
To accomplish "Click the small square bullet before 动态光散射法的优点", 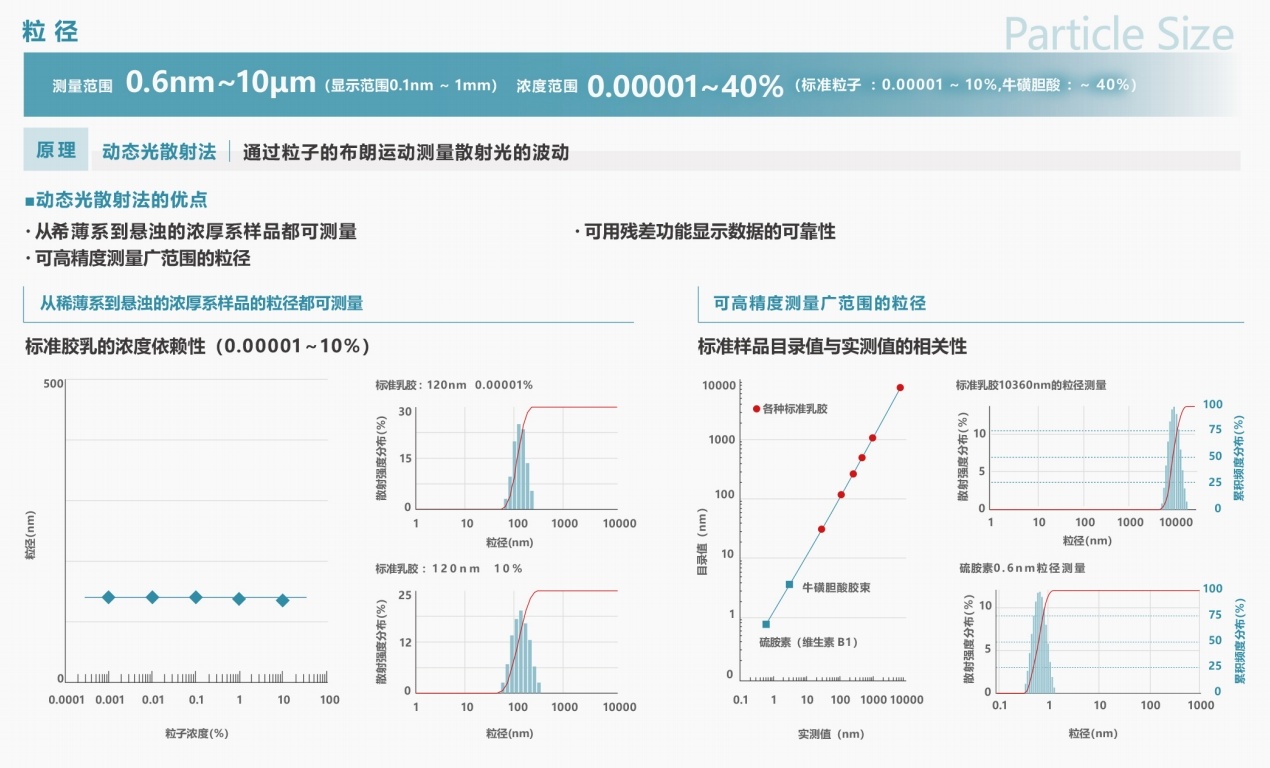I will pos(29,201).
